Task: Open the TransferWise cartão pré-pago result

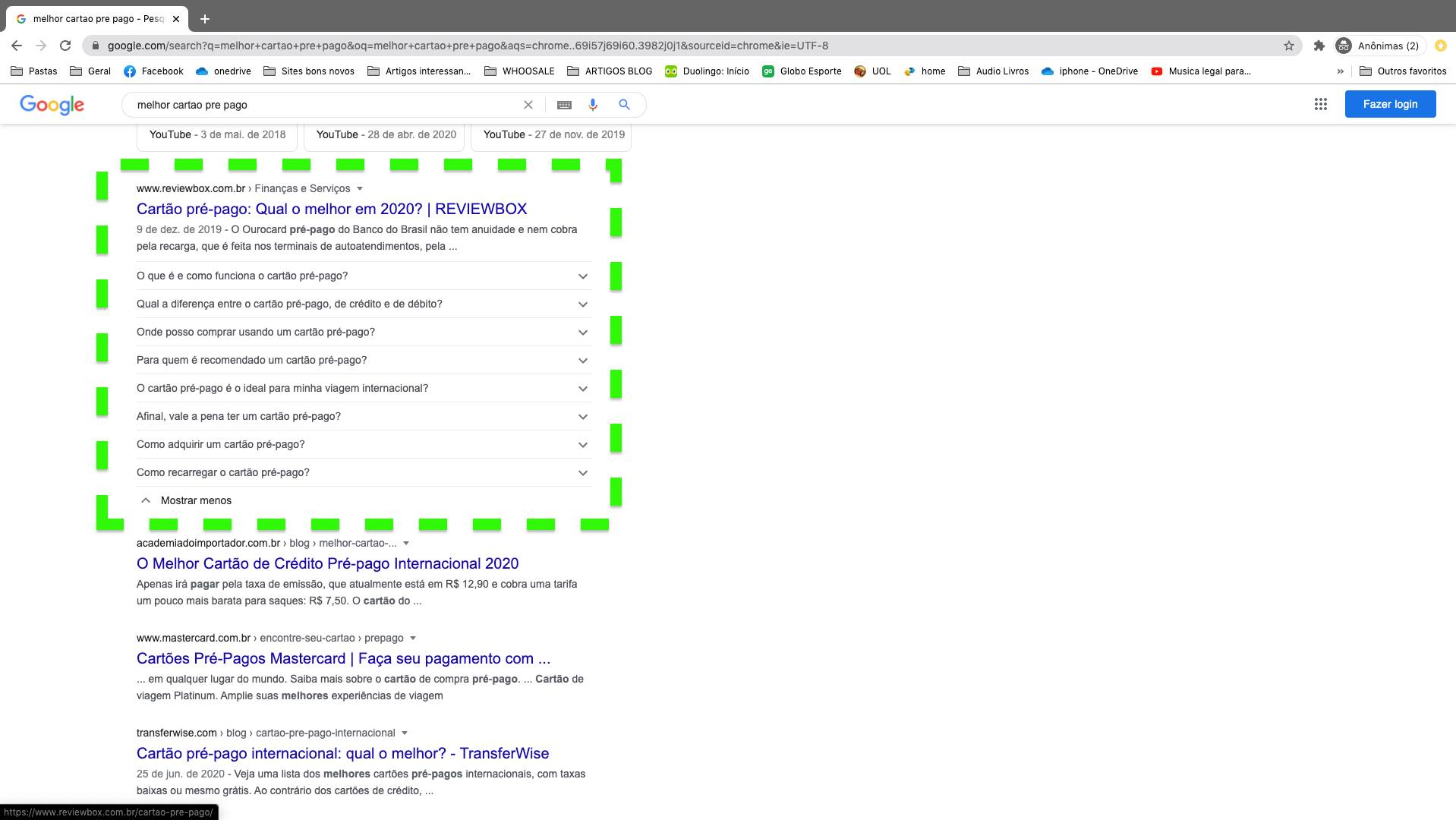Action: [x=342, y=753]
